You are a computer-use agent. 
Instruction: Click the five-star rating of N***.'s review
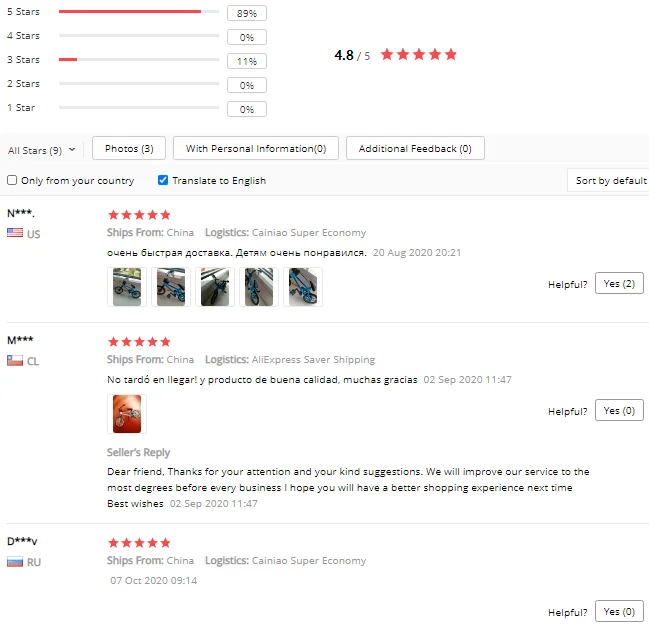pyautogui.click(x=139, y=215)
